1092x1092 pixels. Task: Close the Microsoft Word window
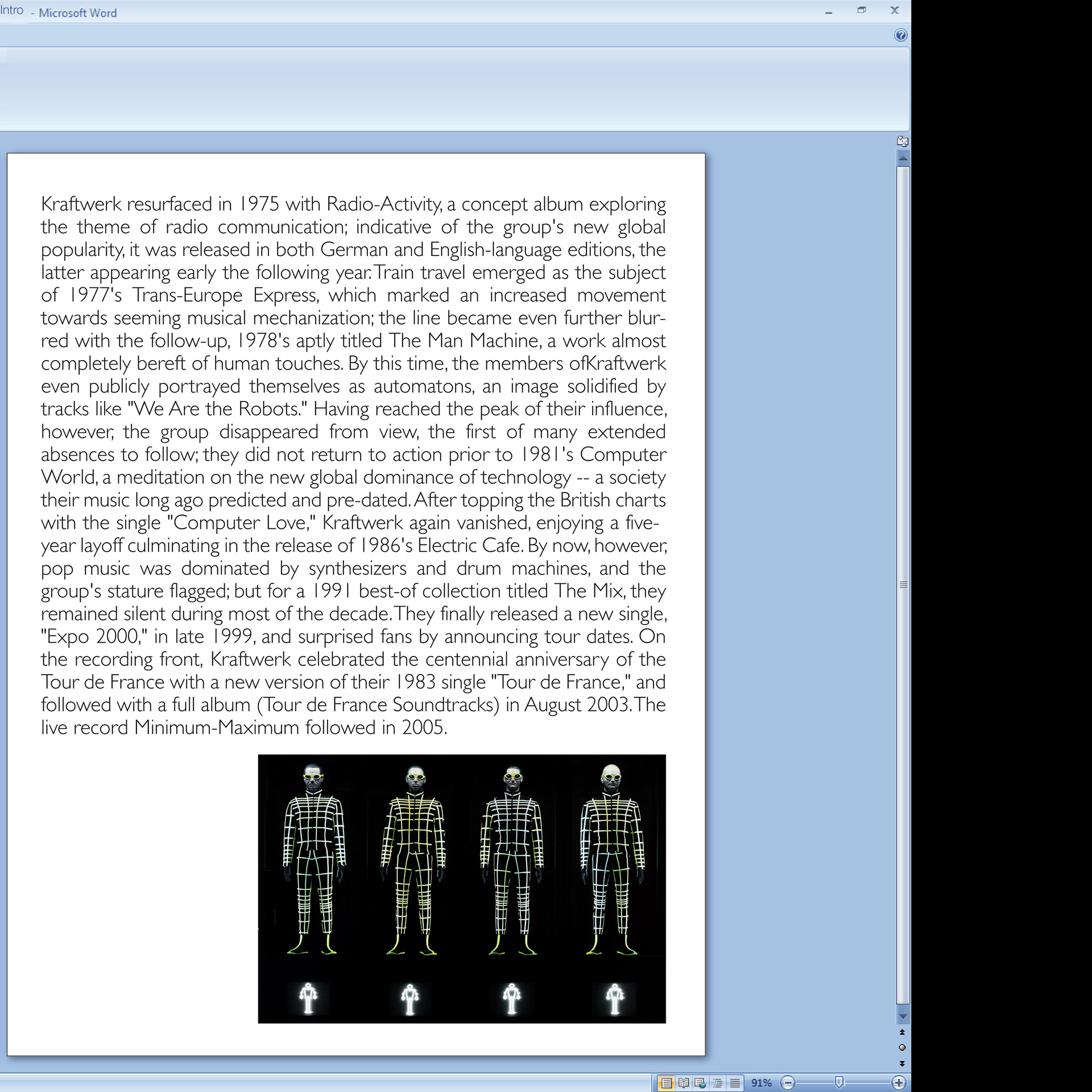(895, 10)
